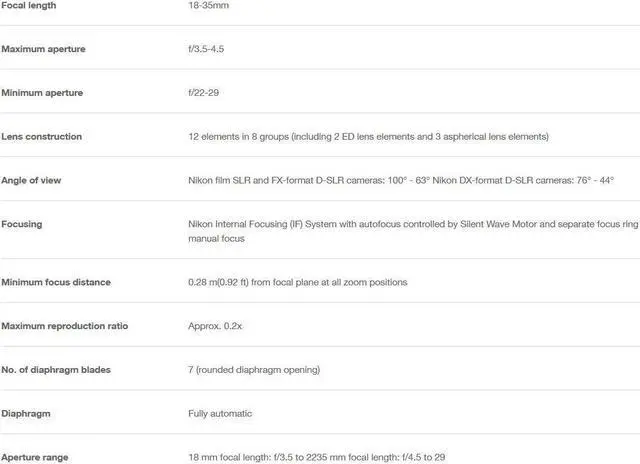Select the Approx. 0.2x value
The image size is (640, 464).
[215, 326]
